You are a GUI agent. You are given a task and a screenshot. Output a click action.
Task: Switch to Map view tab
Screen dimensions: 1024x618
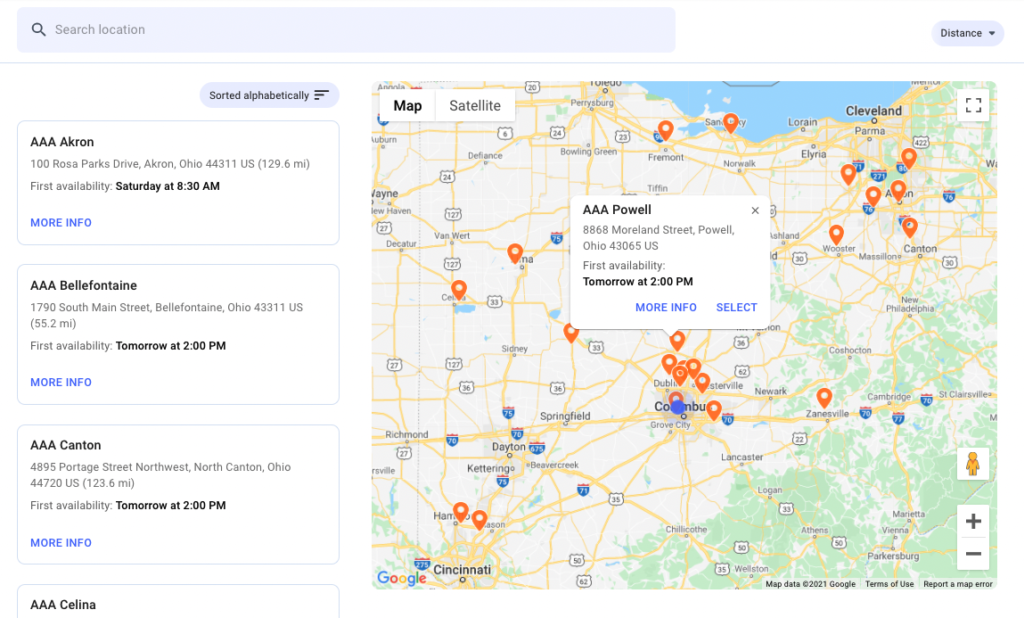pyautogui.click(x=408, y=106)
